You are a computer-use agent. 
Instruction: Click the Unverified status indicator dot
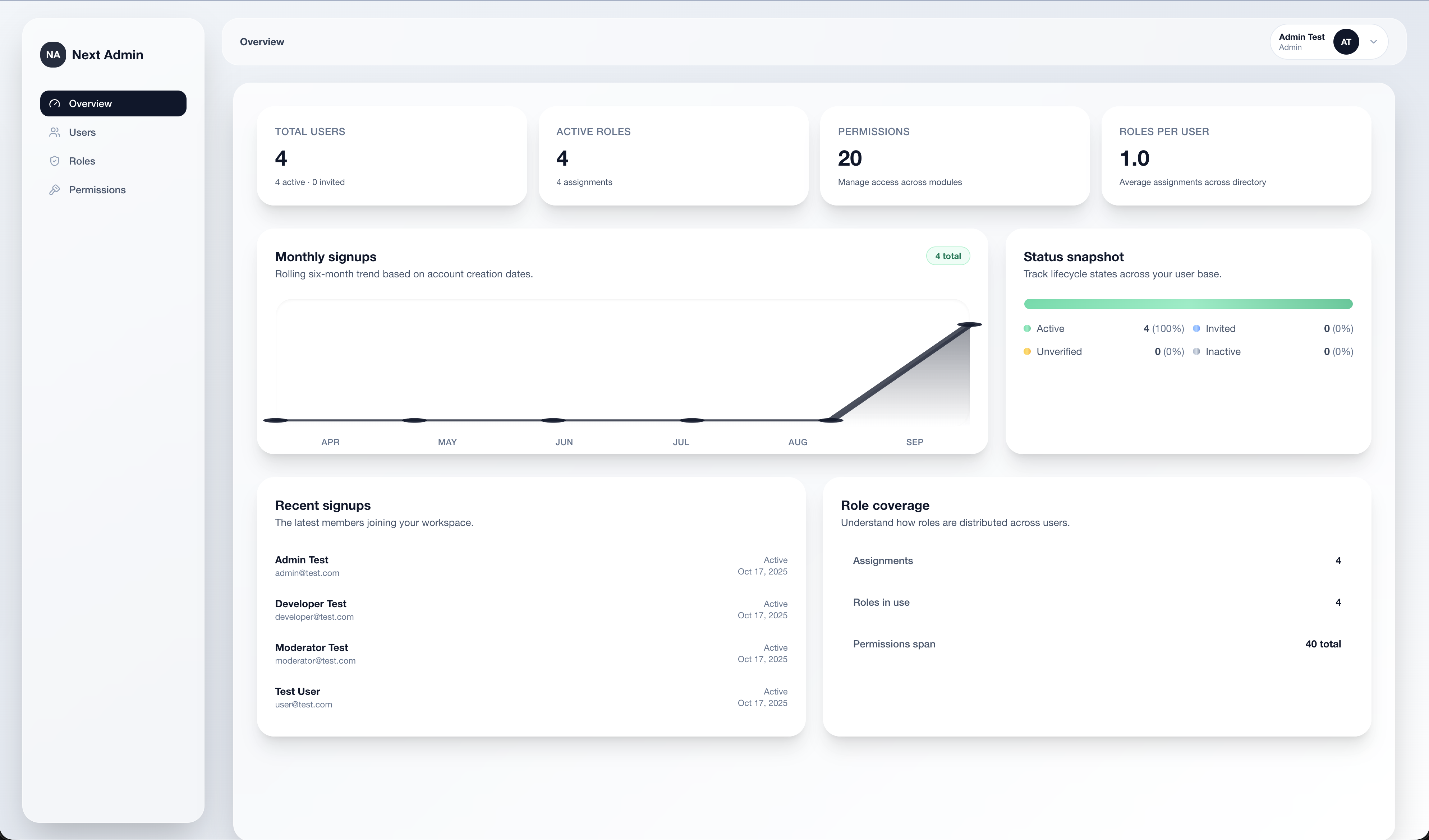(x=1028, y=351)
